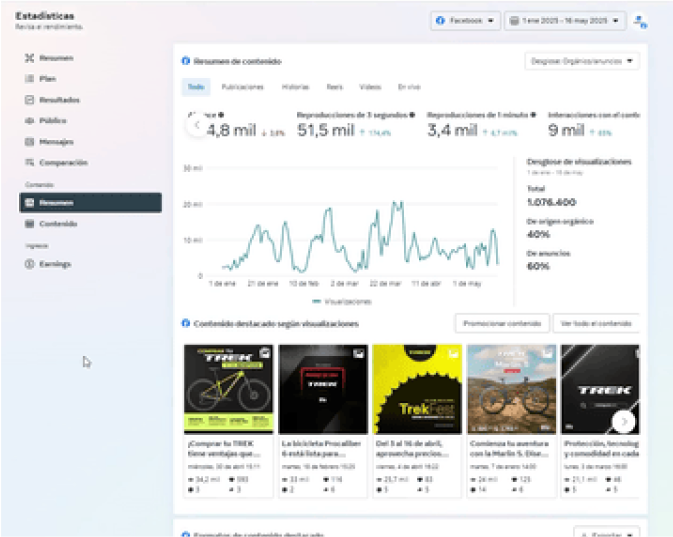Open Mensajes statistics in the sidebar
The height and width of the screenshot is (537, 673).
(55, 142)
